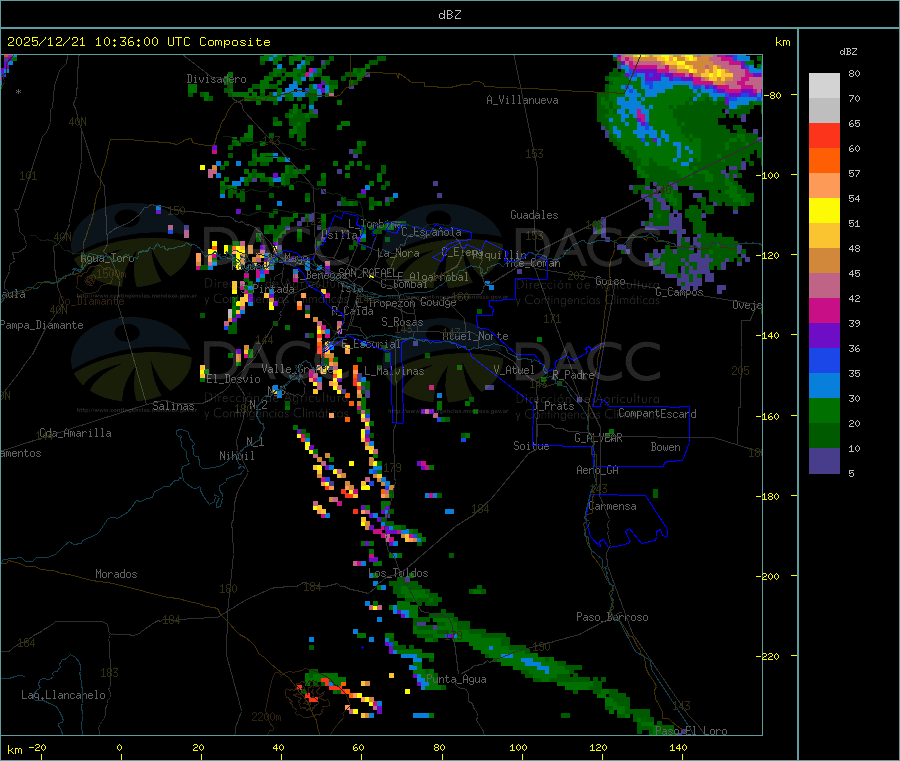The width and height of the screenshot is (900, 761).
Task: Click the La_Nora location label
Action: (x=398, y=253)
